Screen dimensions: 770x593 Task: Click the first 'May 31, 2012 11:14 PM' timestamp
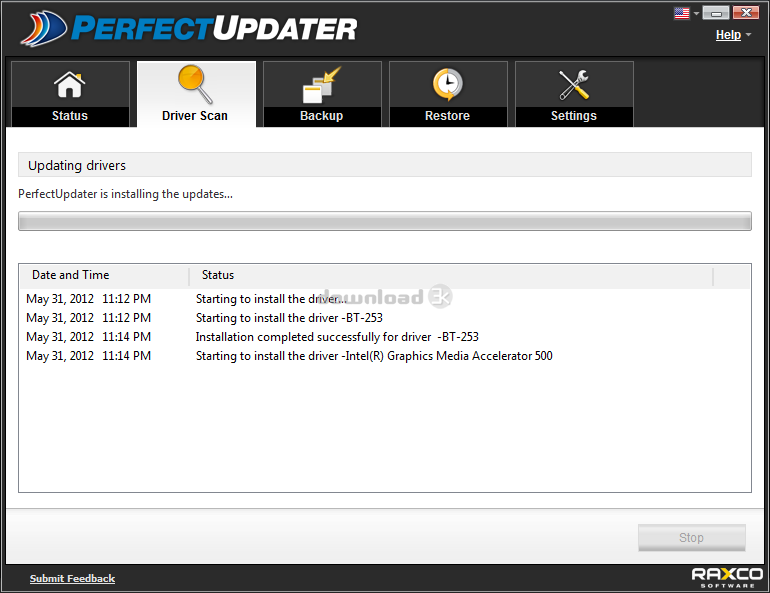pos(88,337)
